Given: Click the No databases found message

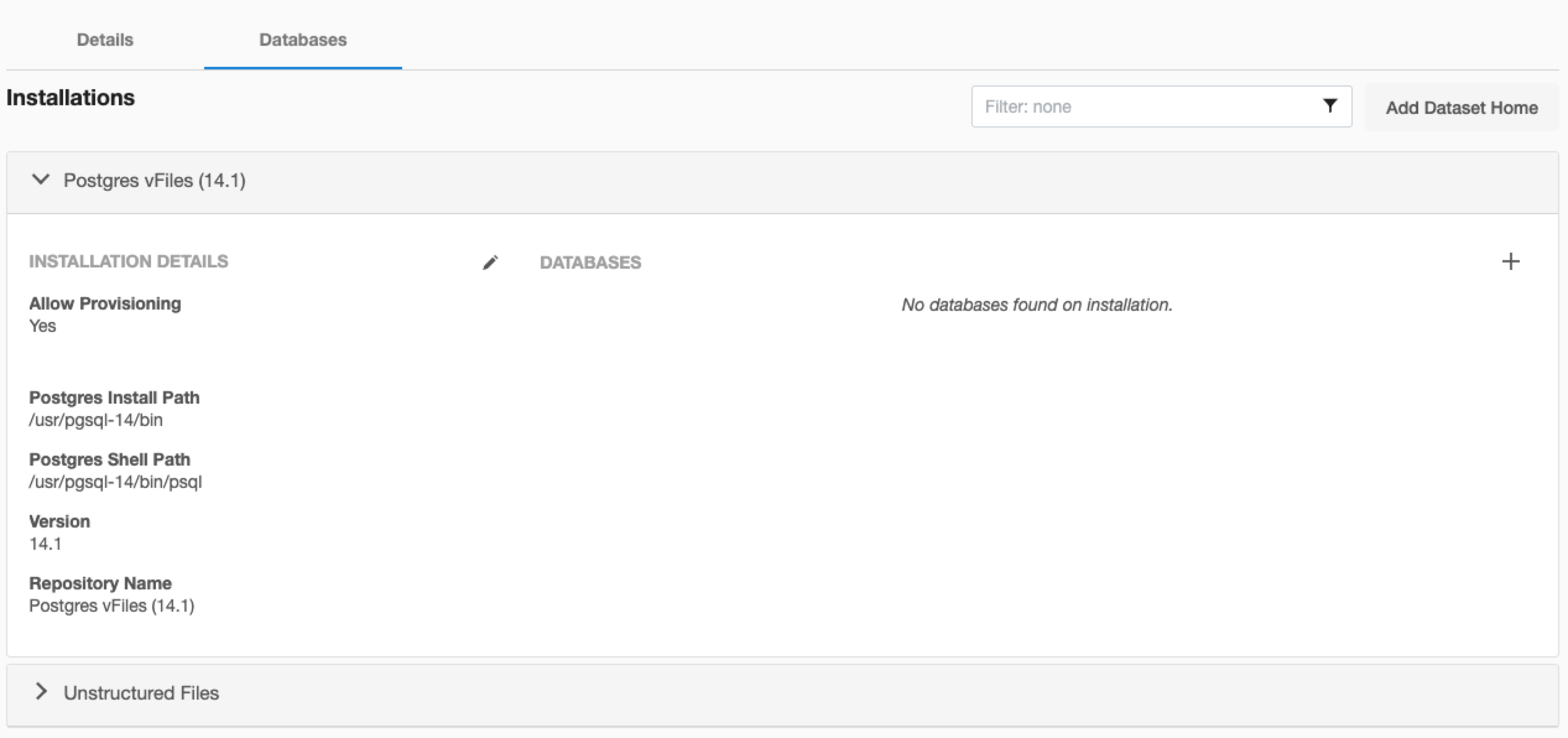Looking at the screenshot, I should [x=1036, y=305].
